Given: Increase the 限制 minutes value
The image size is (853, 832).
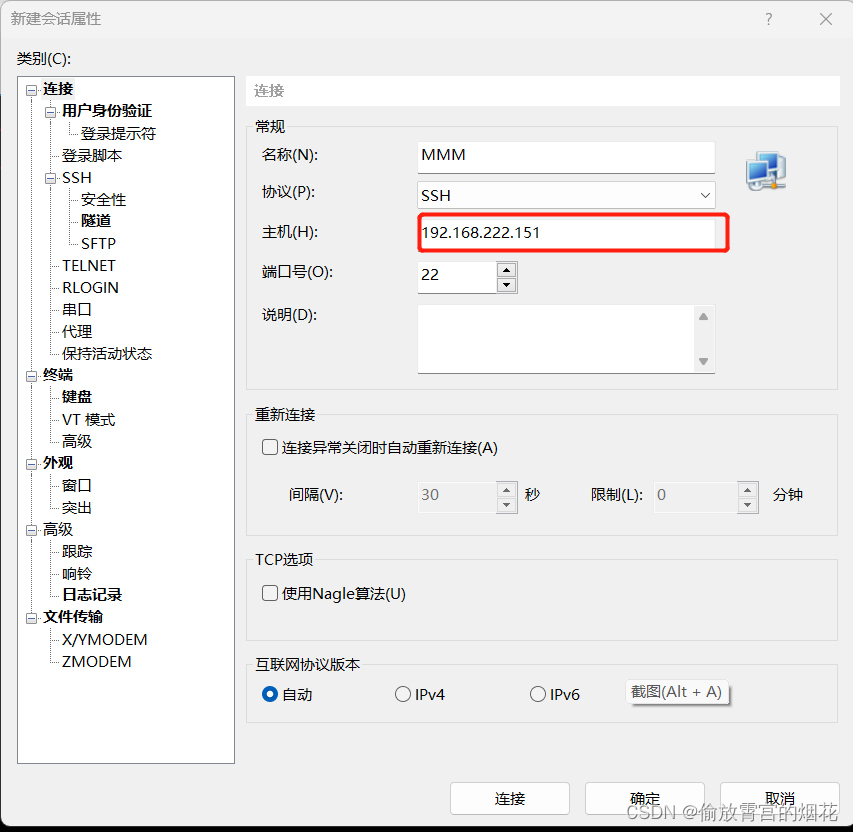Looking at the screenshot, I should [748, 490].
